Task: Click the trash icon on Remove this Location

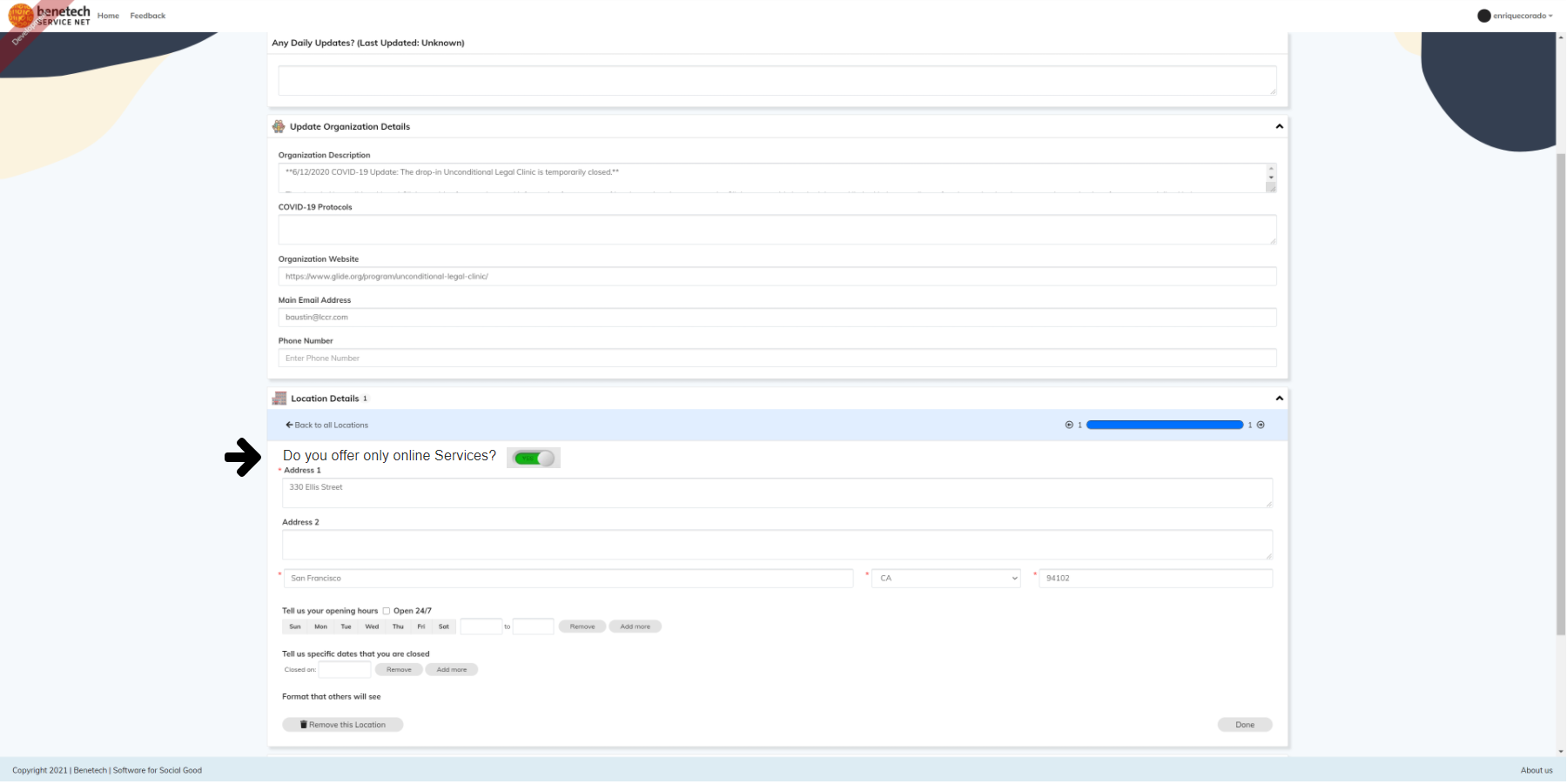Action: [x=304, y=724]
